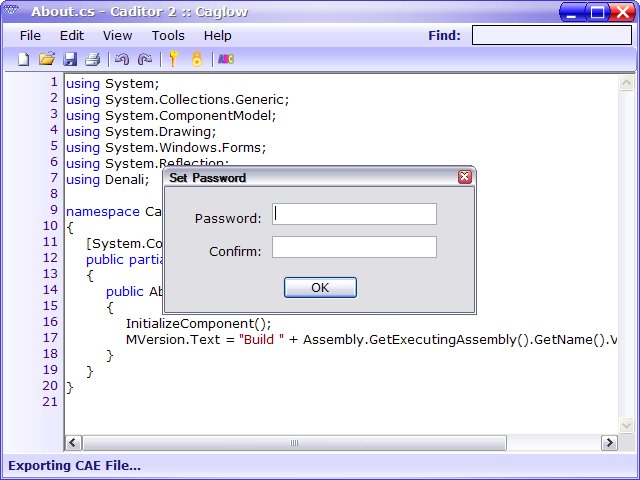Click the down arrow of the vertical scrollbar
The height and width of the screenshot is (480, 640).
click(626, 426)
